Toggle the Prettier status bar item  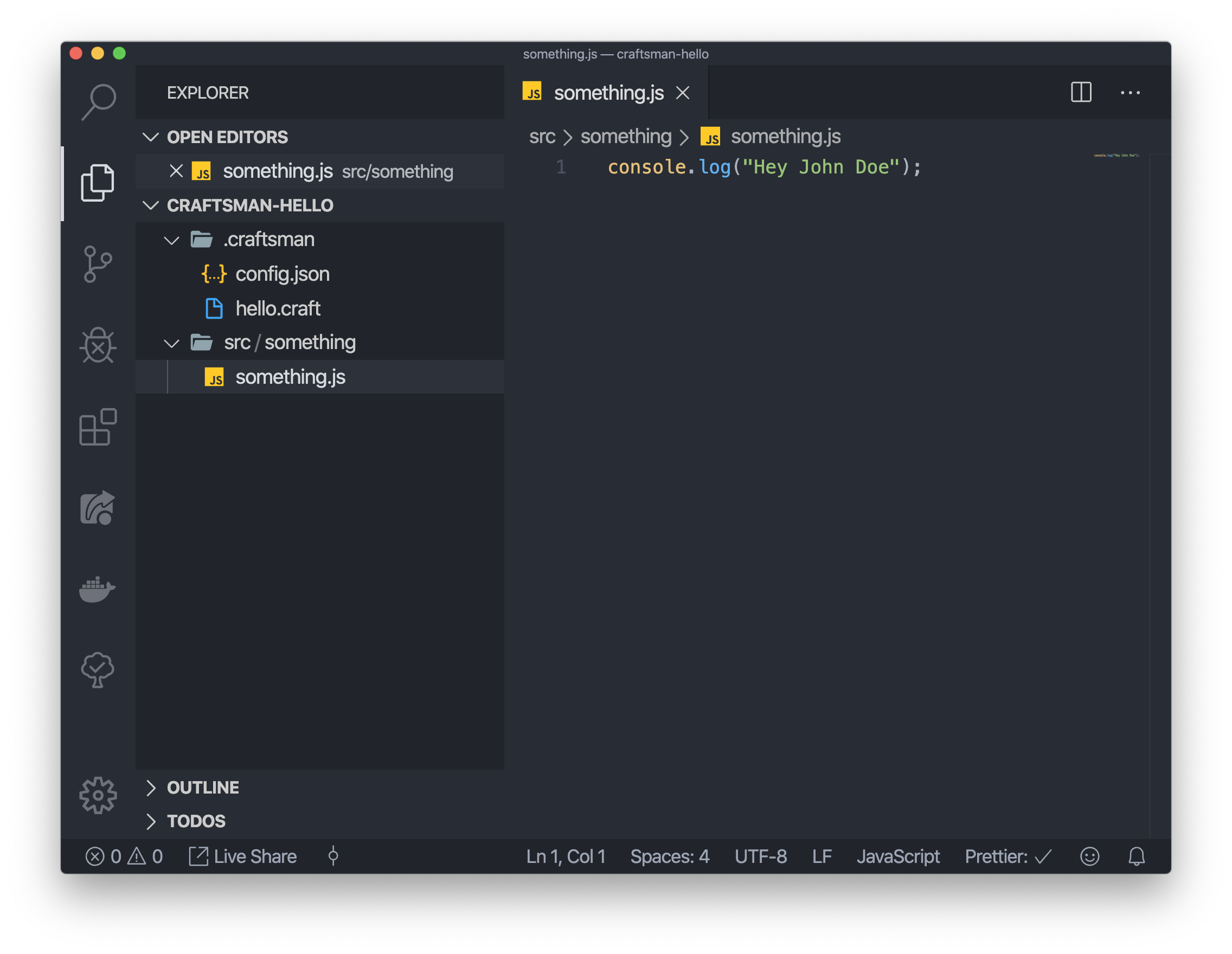1008,856
